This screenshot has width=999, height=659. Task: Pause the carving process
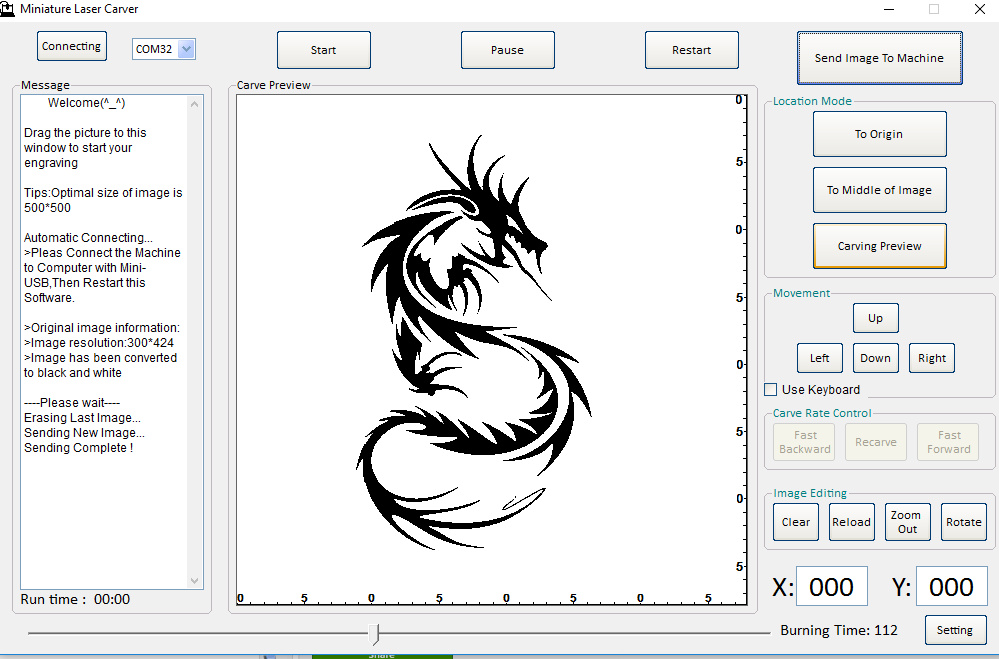[508, 50]
